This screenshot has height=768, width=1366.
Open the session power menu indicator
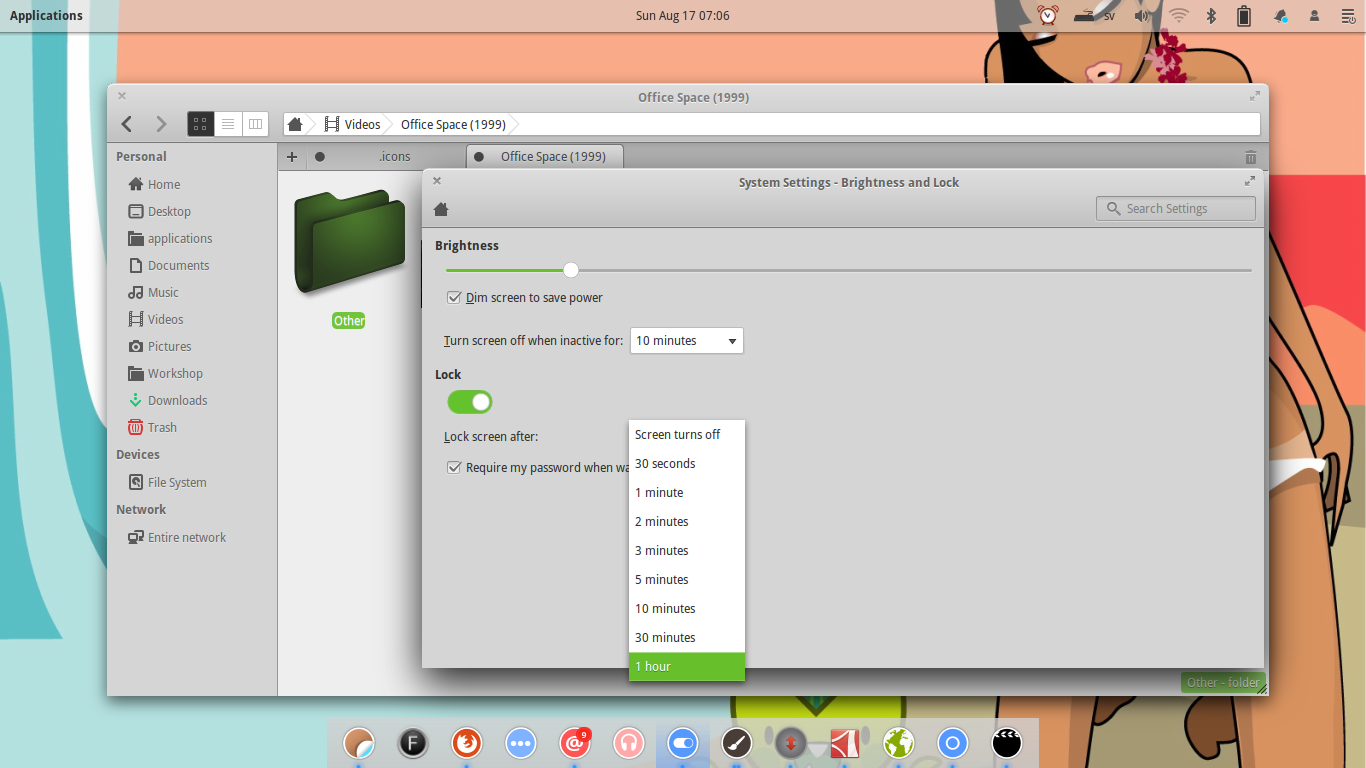1348,15
